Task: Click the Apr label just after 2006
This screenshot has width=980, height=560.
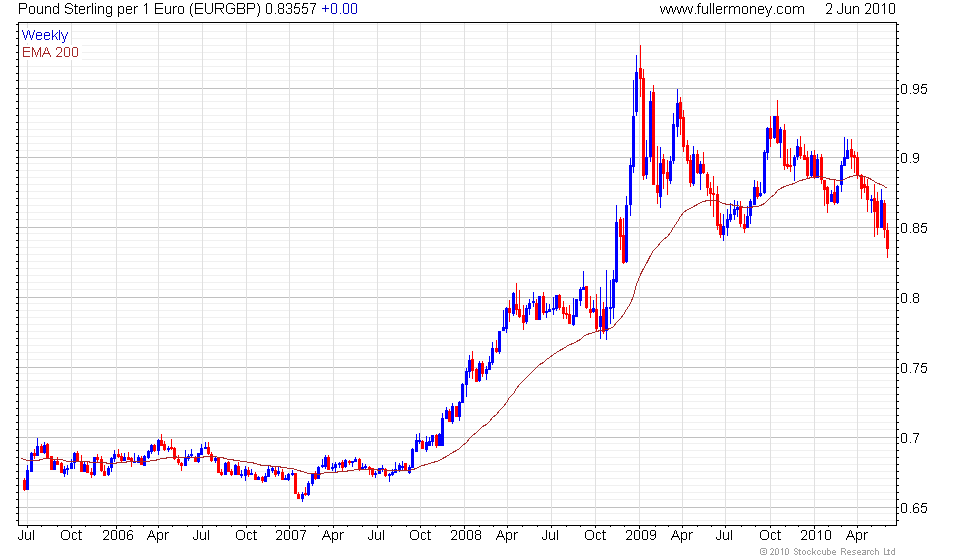Action: point(158,536)
